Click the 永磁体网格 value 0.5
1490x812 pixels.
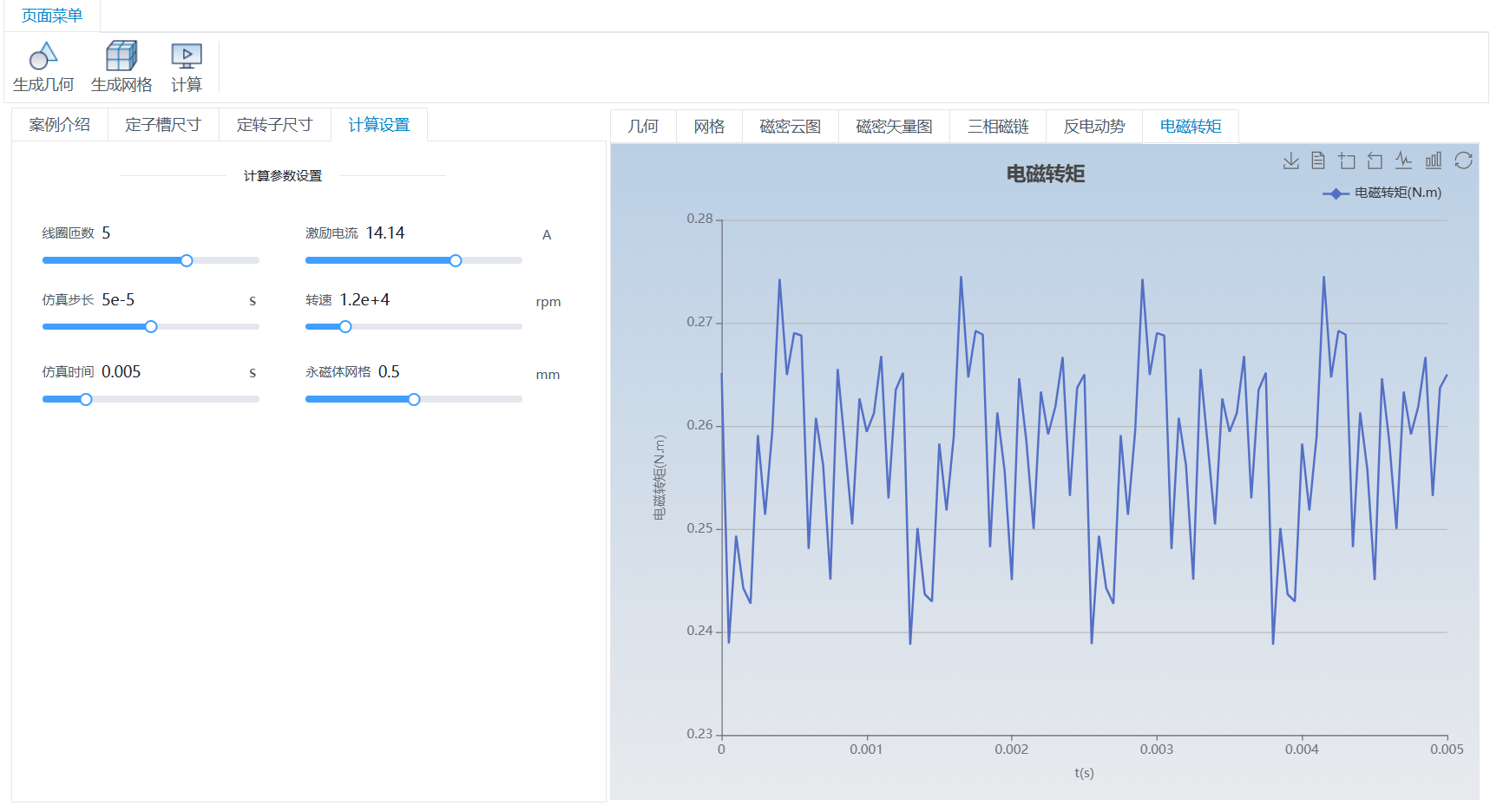389,371
